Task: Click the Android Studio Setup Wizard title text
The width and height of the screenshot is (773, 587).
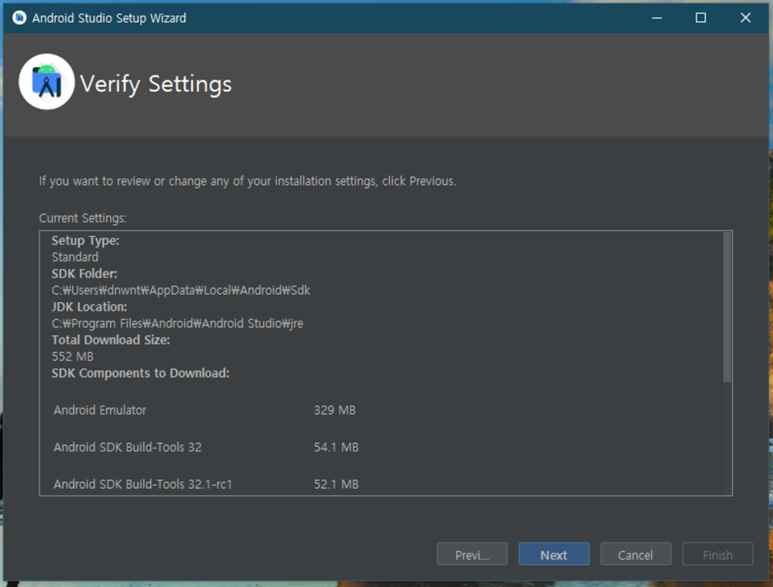Action: [x=109, y=18]
